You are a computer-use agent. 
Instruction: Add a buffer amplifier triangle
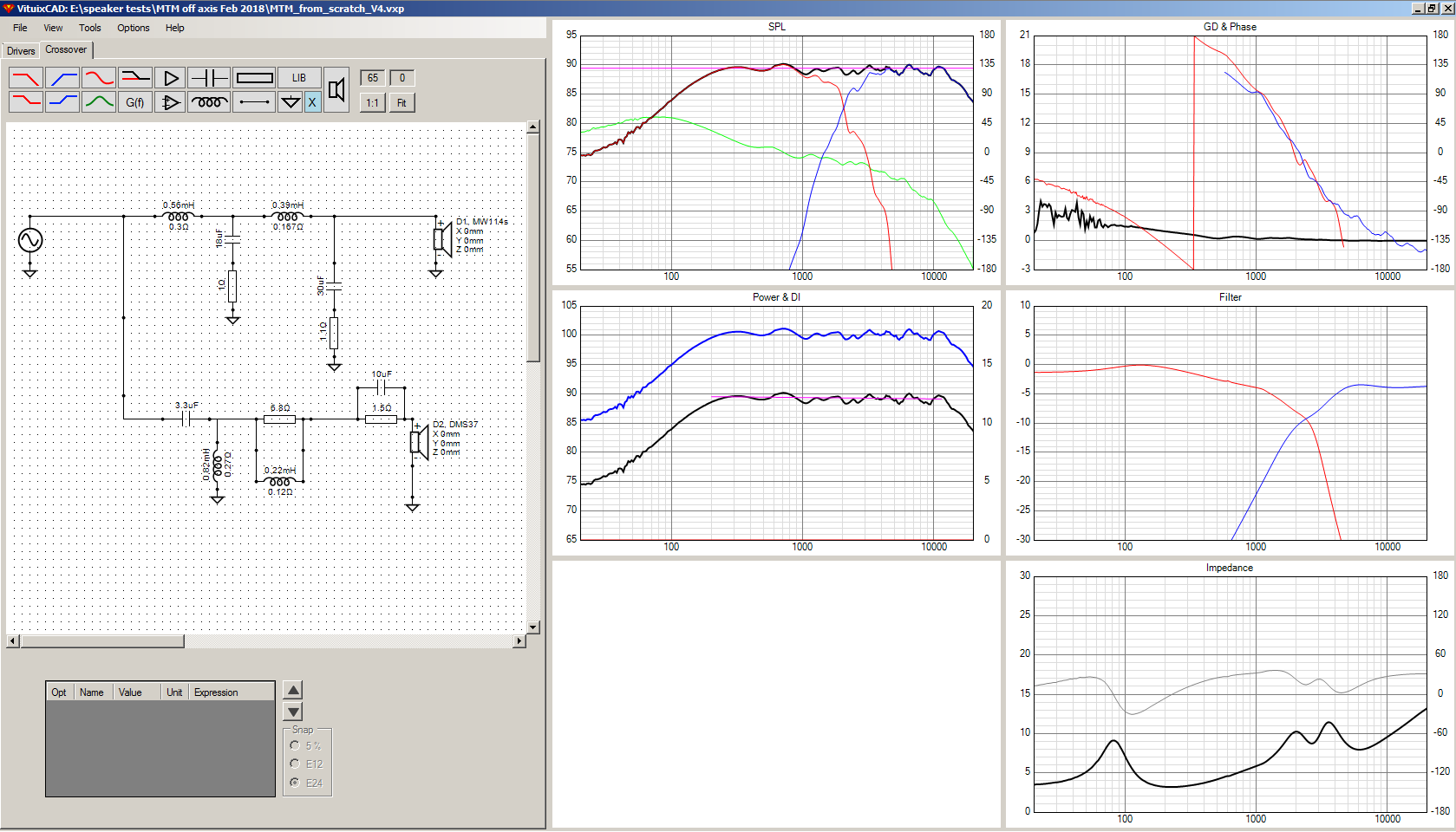coord(171,78)
